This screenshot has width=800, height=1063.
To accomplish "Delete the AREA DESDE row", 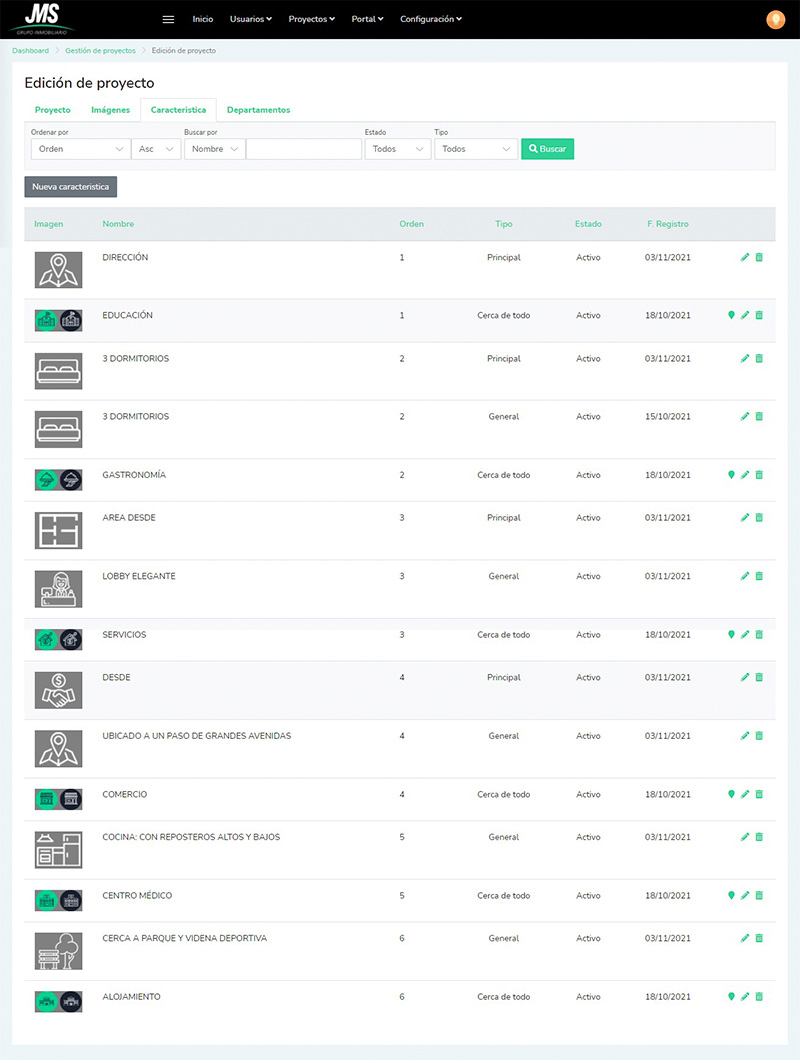I will click(x=759, y=518).
